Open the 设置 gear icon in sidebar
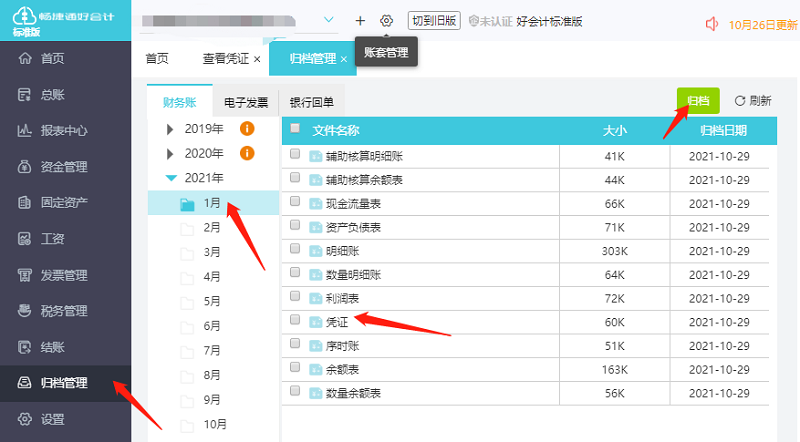The image size is (800, 442). [24, 419]
